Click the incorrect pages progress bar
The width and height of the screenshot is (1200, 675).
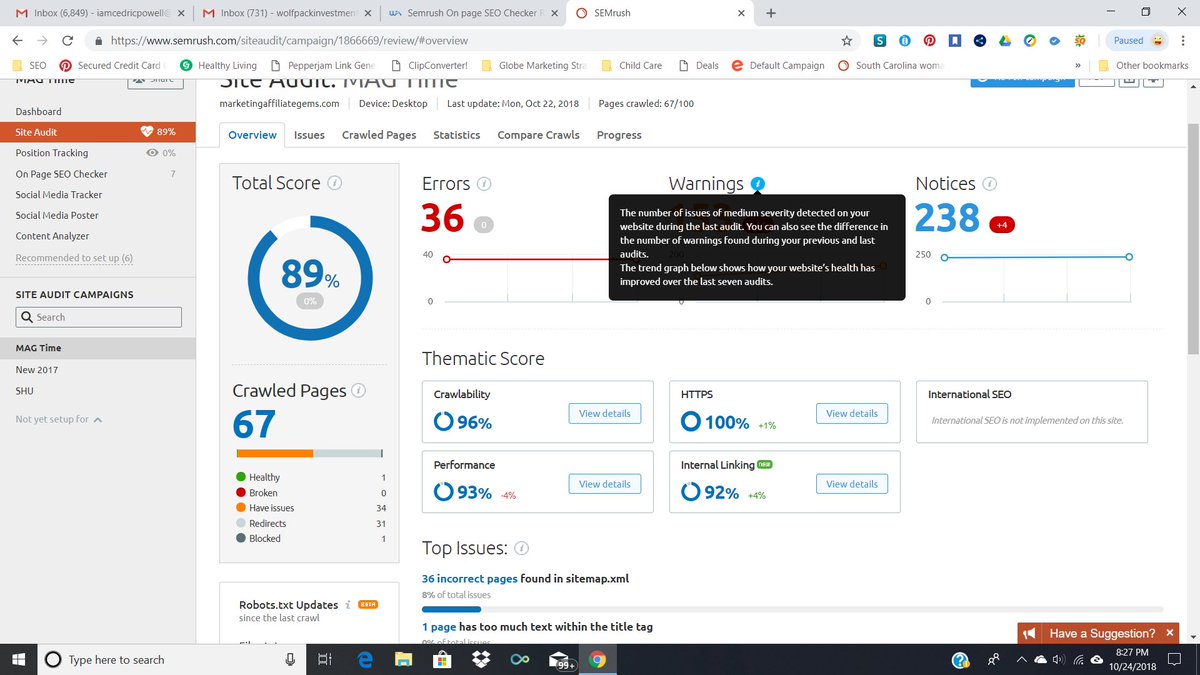(792, 608)
